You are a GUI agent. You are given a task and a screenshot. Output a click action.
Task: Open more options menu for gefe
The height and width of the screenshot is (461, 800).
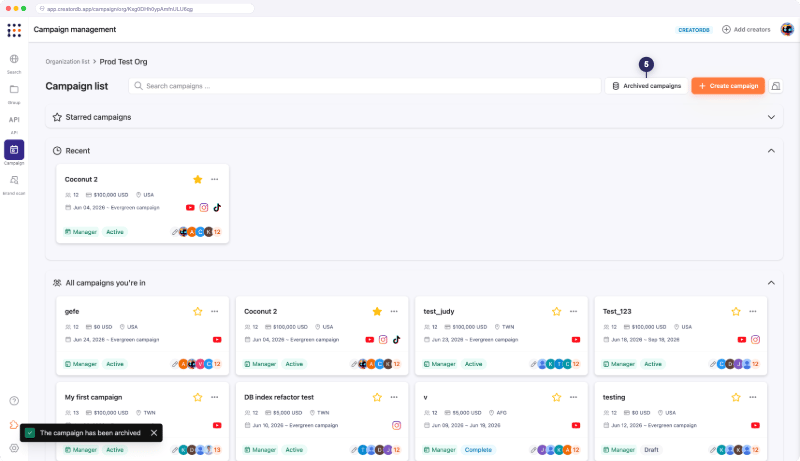[215, 311]
